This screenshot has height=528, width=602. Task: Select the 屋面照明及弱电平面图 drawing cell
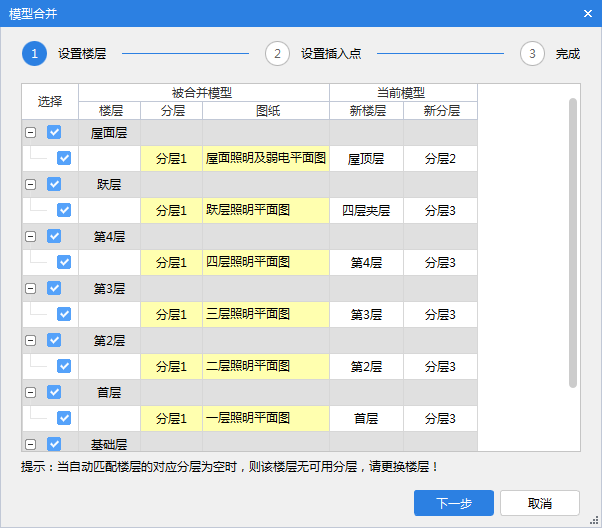266,158
